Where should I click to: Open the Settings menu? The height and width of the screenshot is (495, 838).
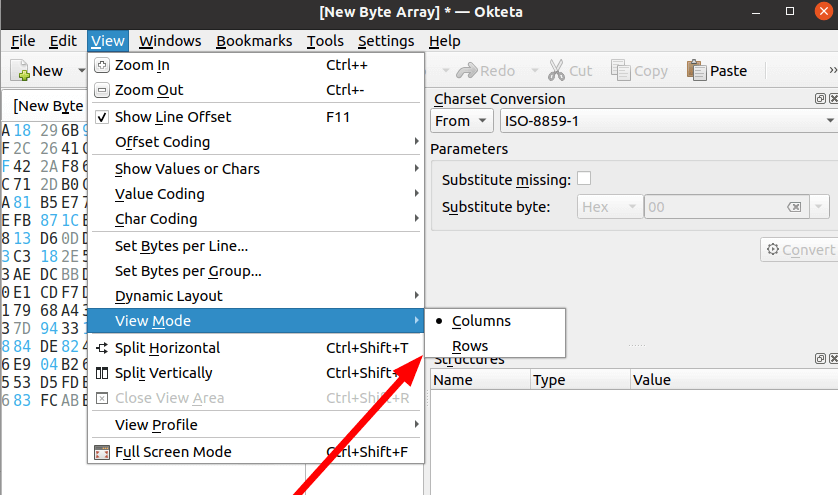386,41
